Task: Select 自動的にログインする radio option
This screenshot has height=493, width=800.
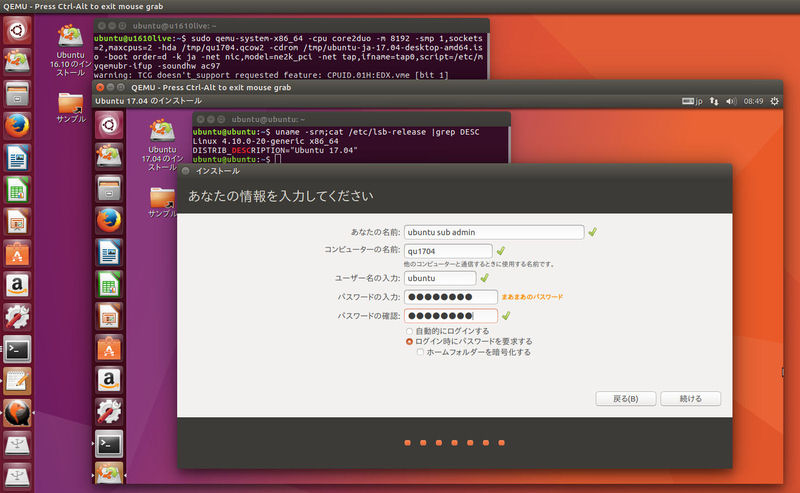Action: click(x=409, y=331)
